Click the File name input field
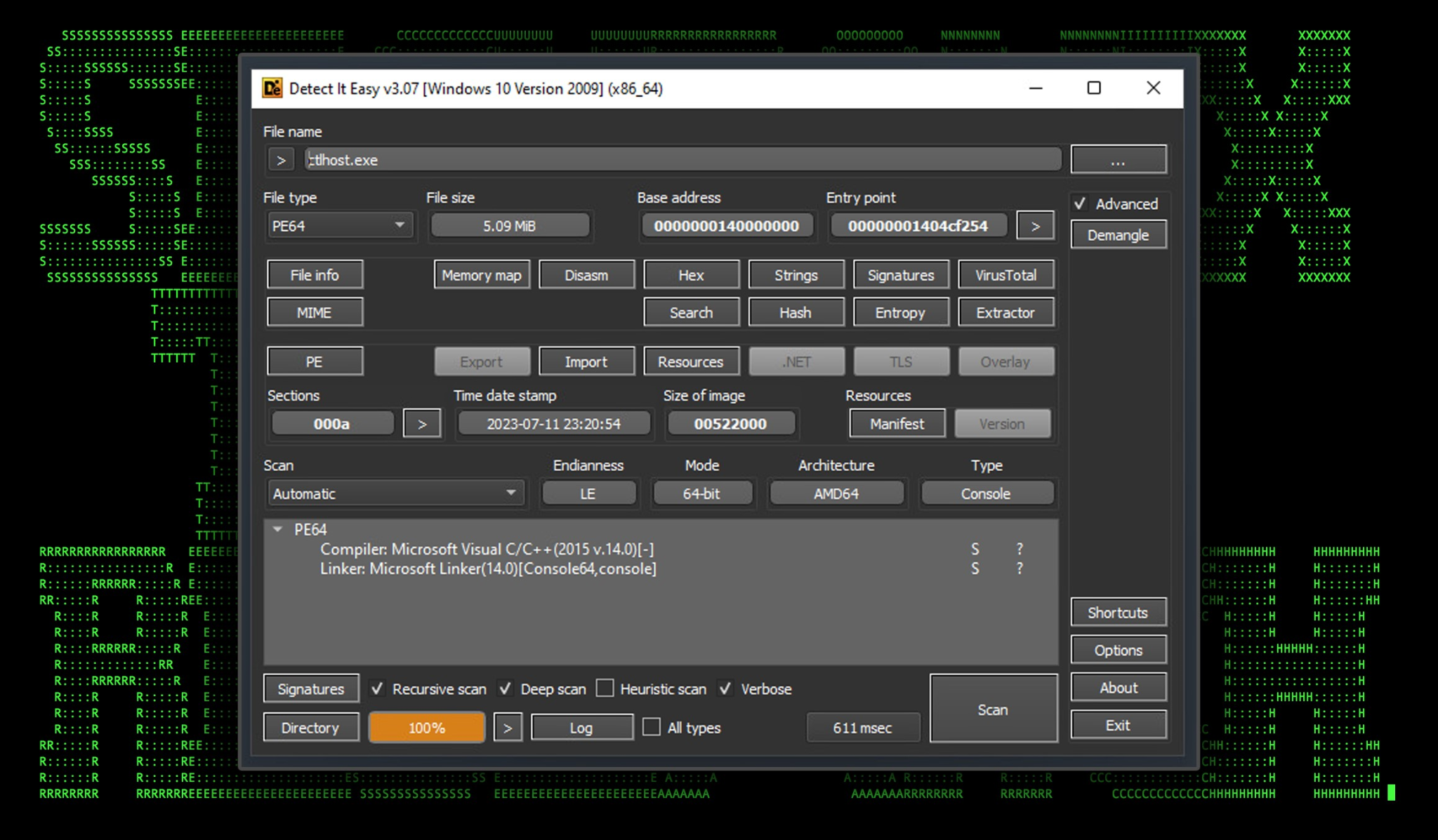Image resolution: width=1438 pixels, height=840 pixels. click(x=681, y=160)
